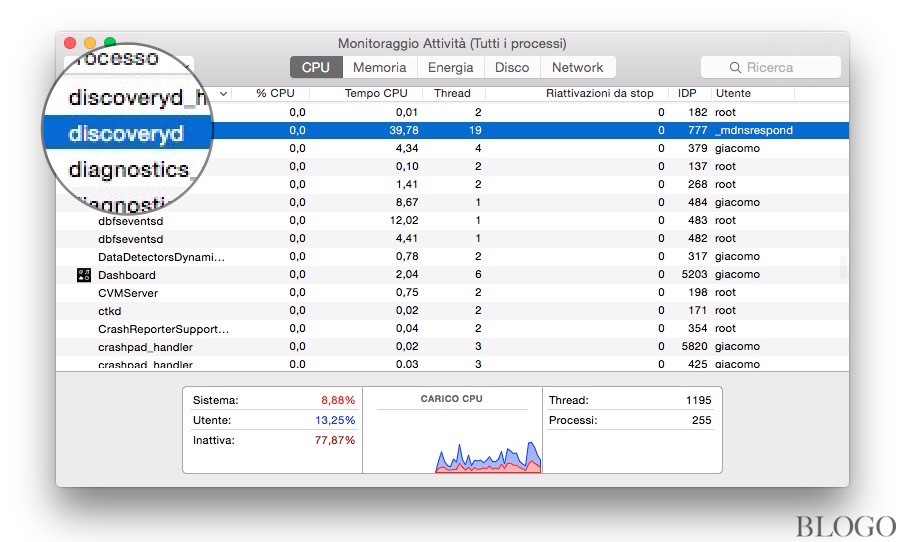Select the dbfseventsd row with IDP 482
This screenshot has width=905, height=542.
[x=452, y=238]
